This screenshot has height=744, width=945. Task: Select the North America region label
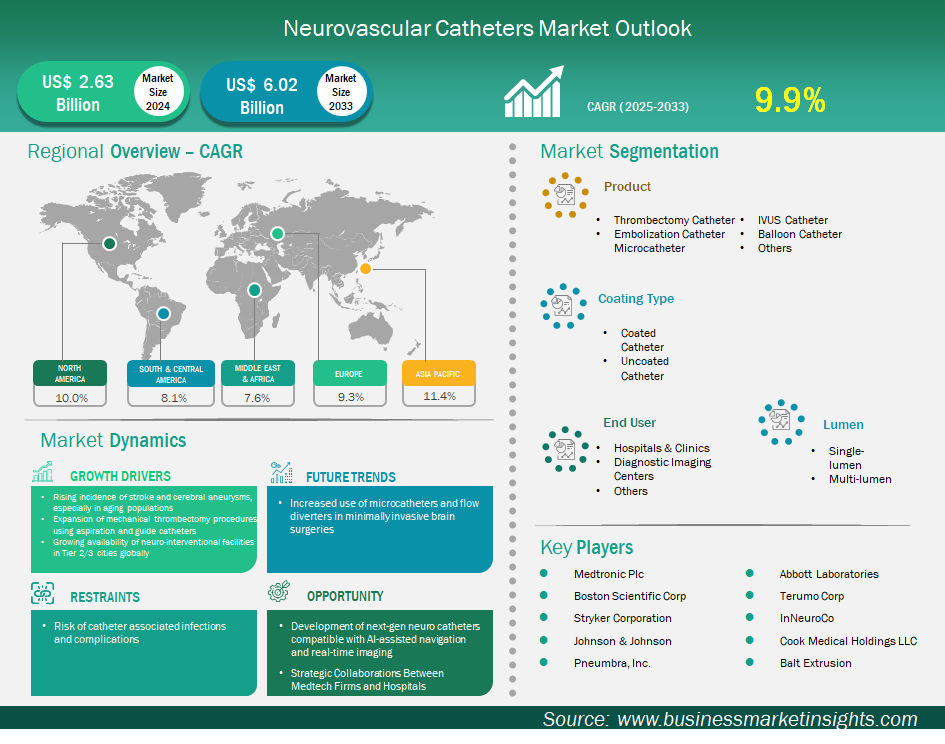tap(70, 373)
